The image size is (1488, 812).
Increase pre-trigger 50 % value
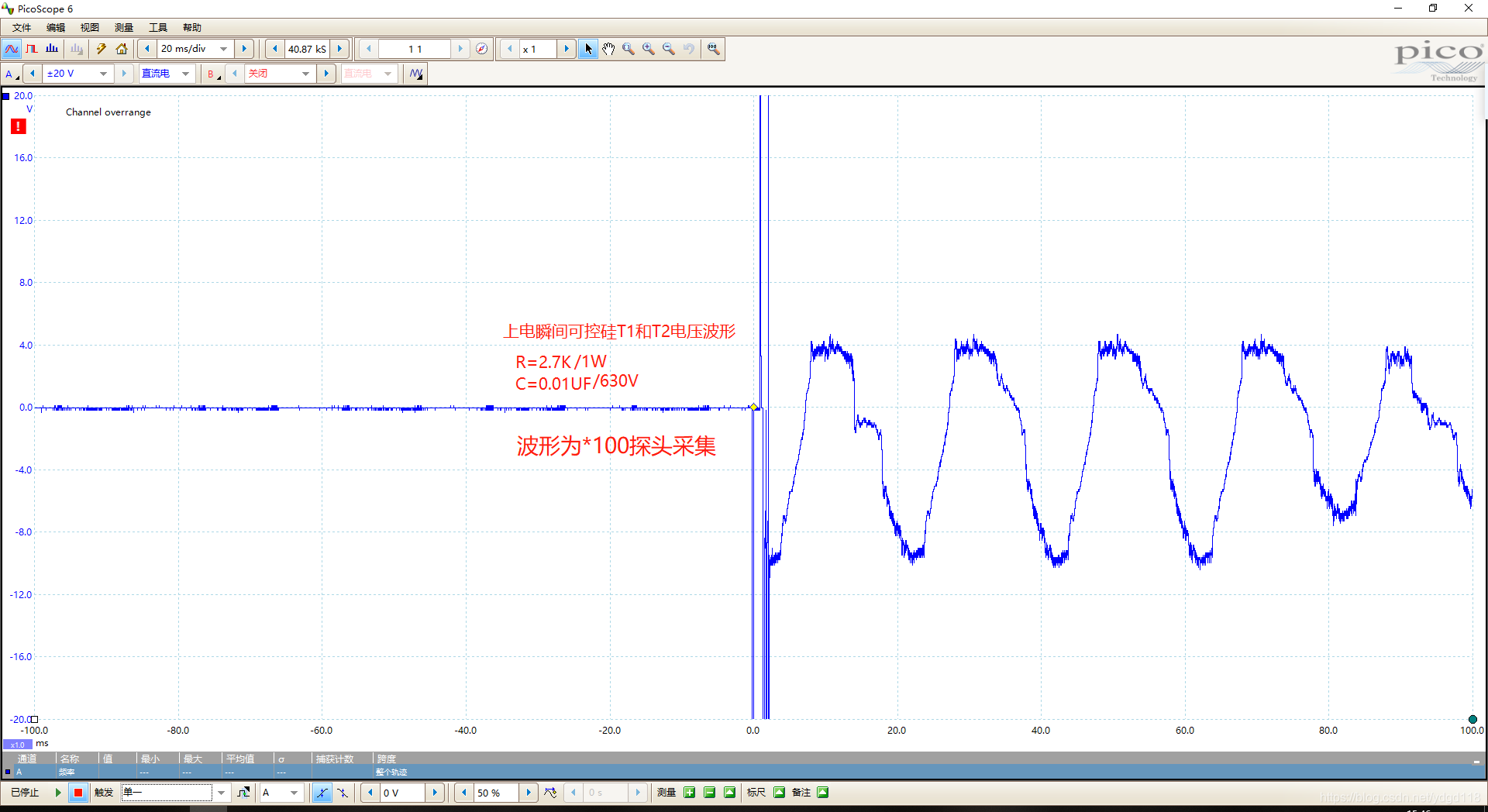pos(529,793)
